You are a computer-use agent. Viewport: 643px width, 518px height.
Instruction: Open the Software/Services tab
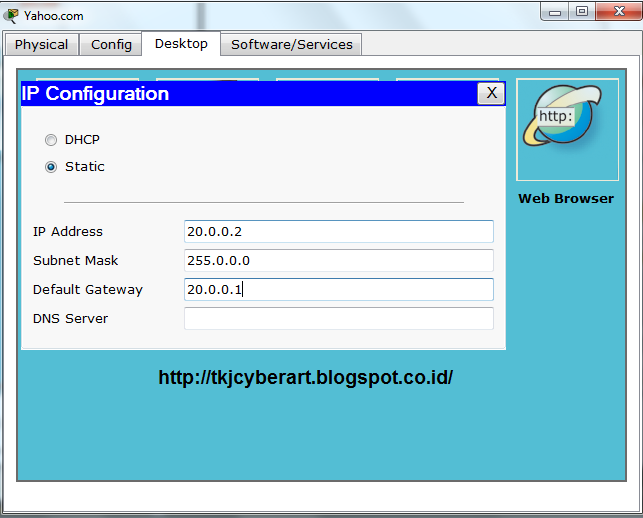tap(292, 44)
